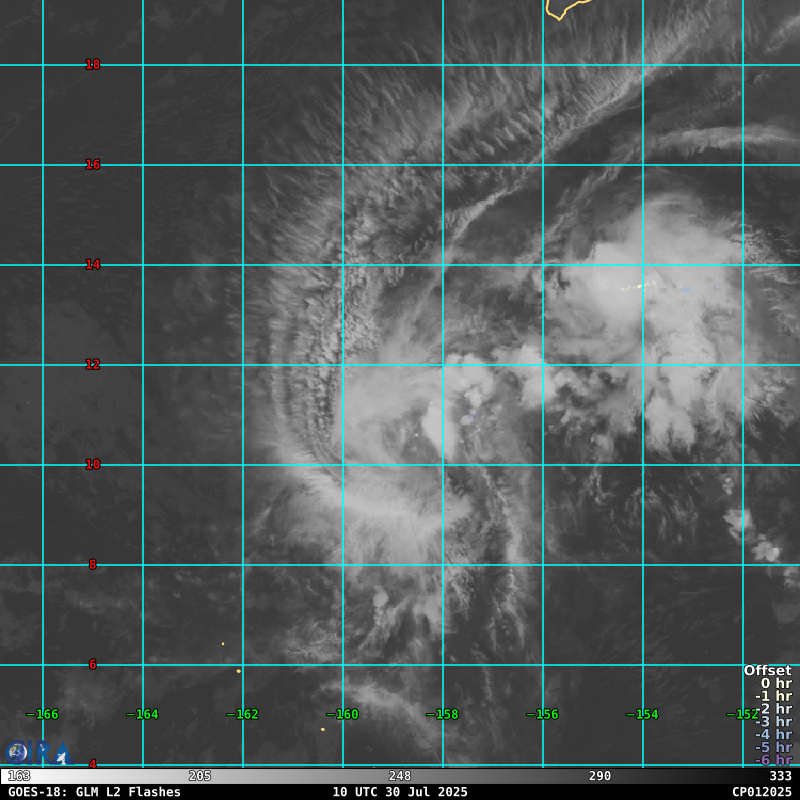Click the storm identifier CP012025

(x=761, y=792)
